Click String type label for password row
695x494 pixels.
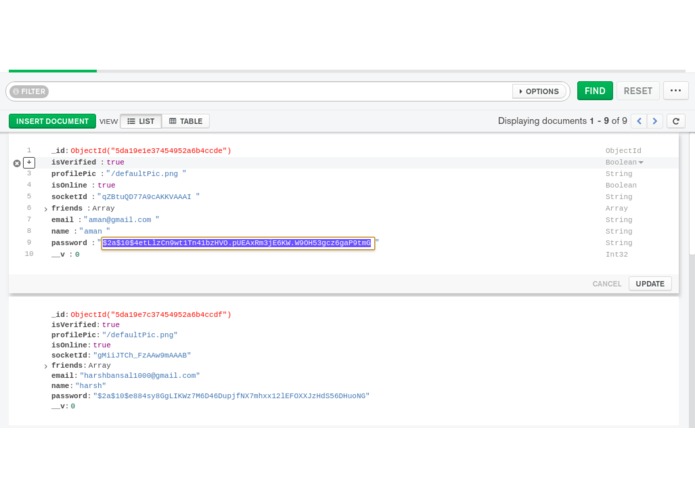click(619, 243)
